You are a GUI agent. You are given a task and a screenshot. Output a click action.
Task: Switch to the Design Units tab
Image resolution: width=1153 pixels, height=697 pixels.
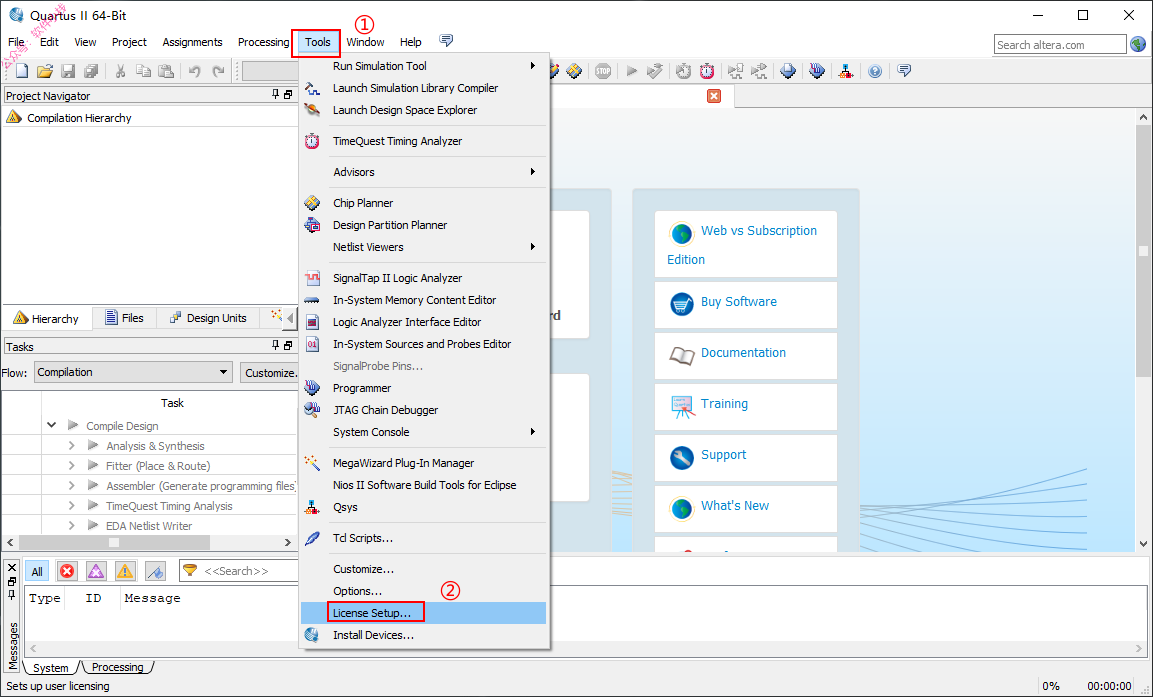pyautogui.click(x=208, y=318)
